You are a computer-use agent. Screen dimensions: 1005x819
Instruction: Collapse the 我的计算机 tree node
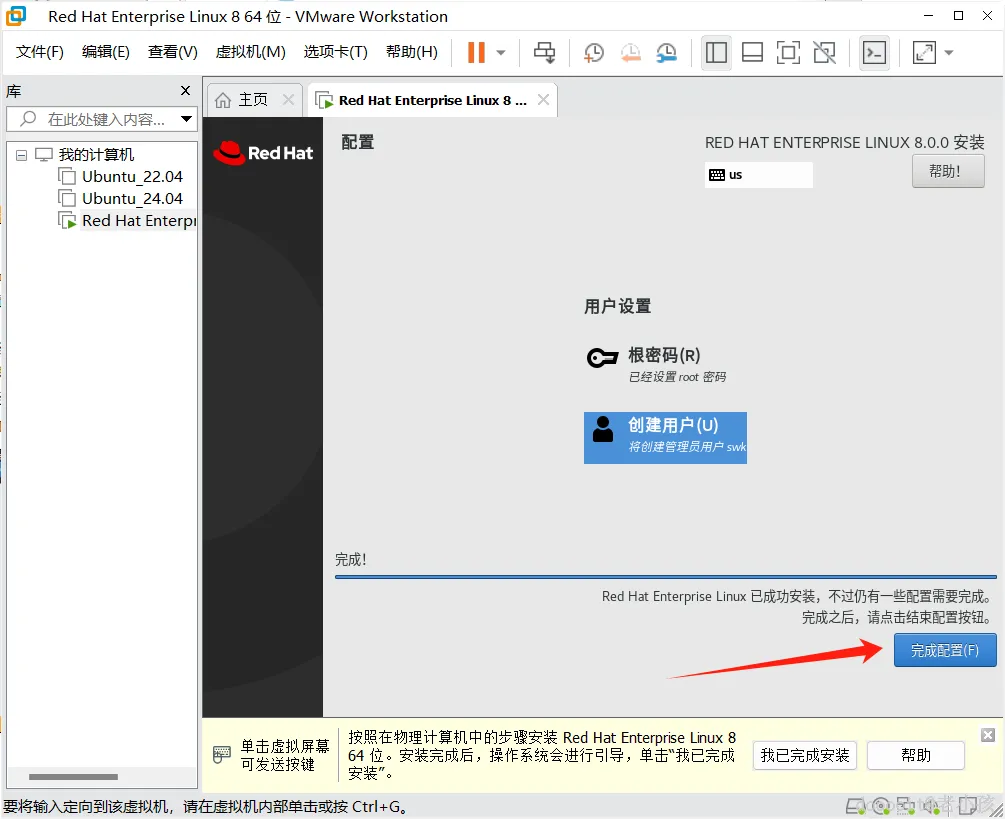[21, 155]
